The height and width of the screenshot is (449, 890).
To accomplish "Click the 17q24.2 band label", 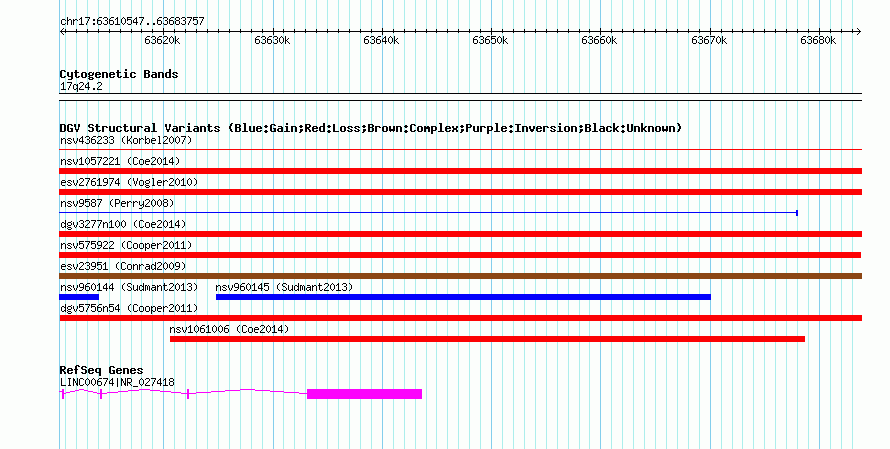I will [81, 86].
